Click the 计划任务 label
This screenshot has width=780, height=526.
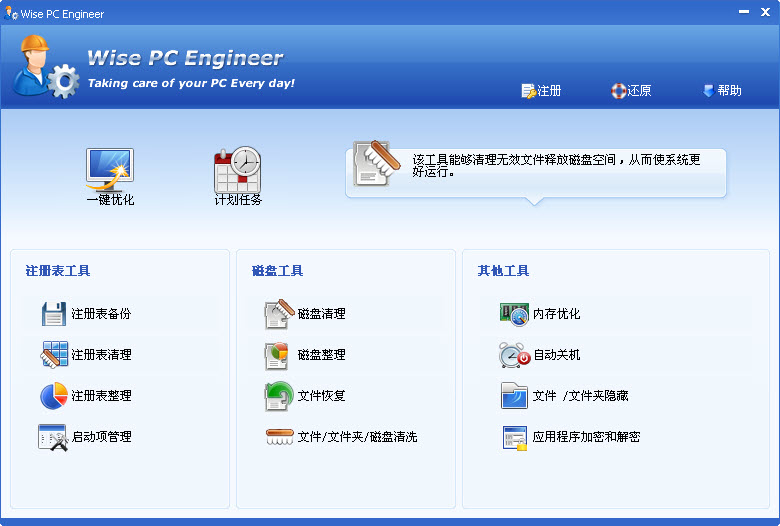pos(238,200)
